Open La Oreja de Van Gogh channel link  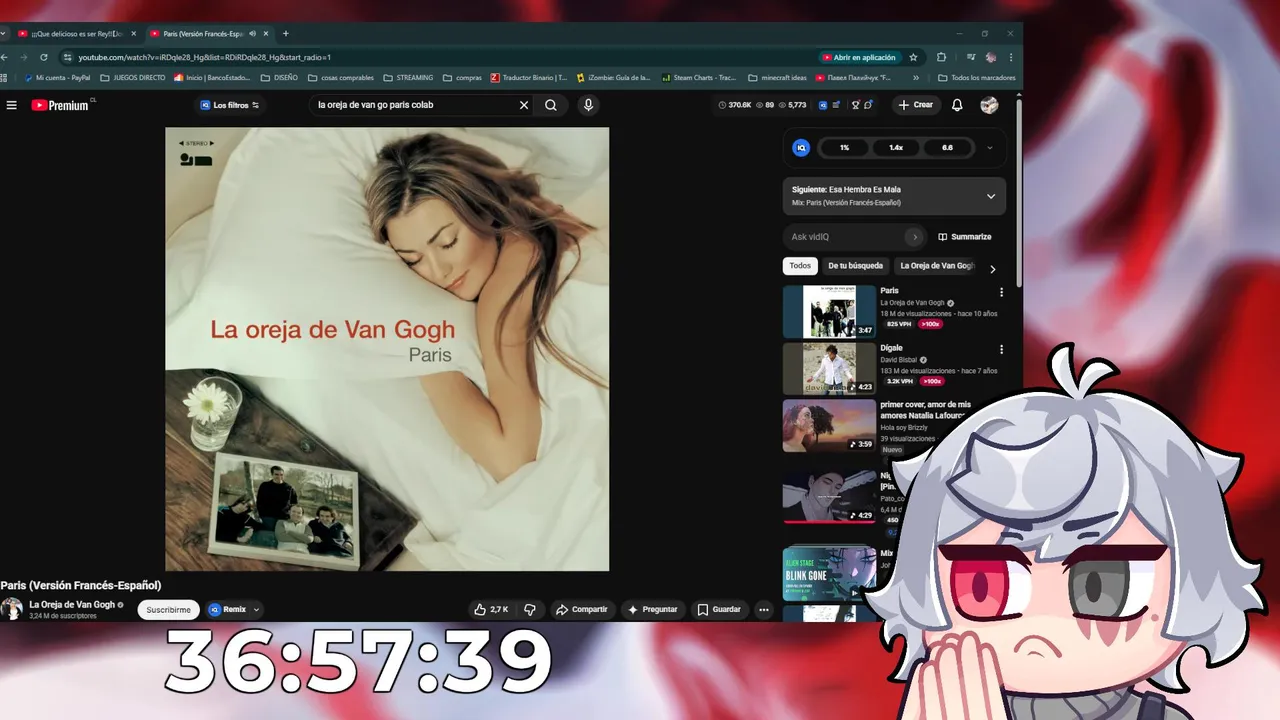point(72,605)
